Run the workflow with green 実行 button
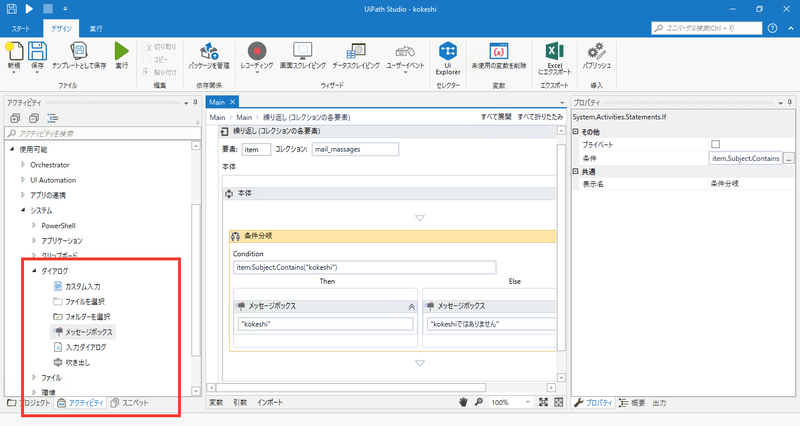This screenshot has height=426, width=800. [x=121, y=56]
